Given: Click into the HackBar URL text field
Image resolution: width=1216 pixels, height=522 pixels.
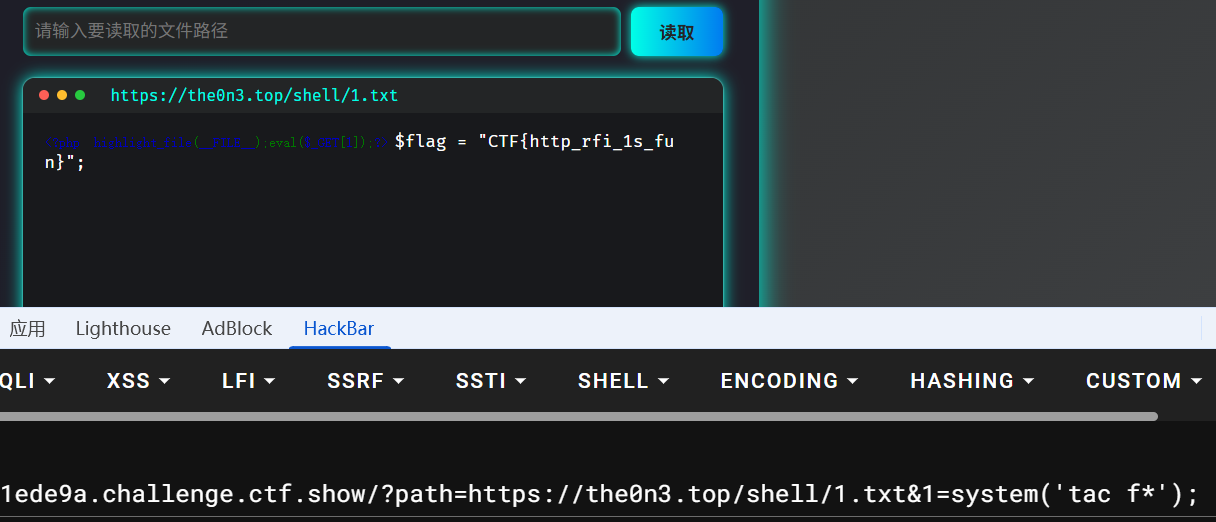Looking at the screenshot, I should pos(600,494).
